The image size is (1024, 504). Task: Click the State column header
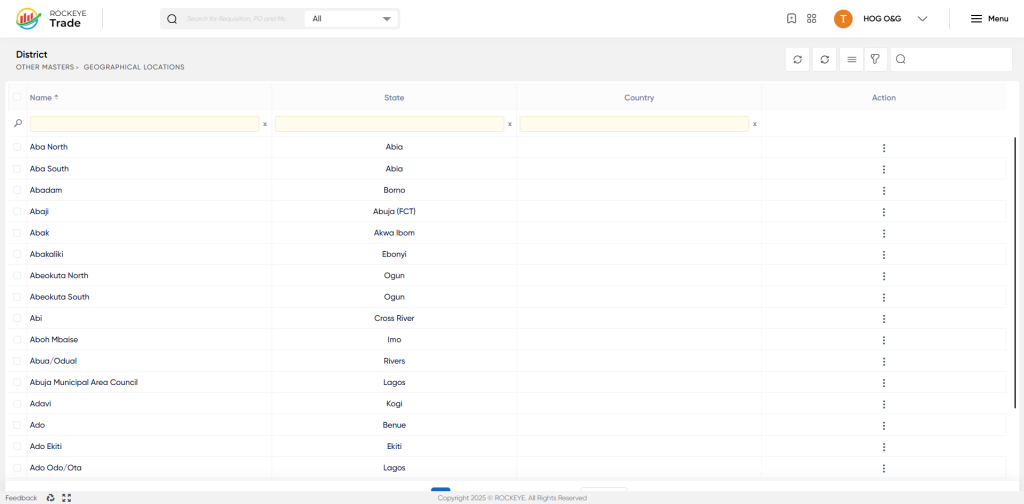(394, 98)
